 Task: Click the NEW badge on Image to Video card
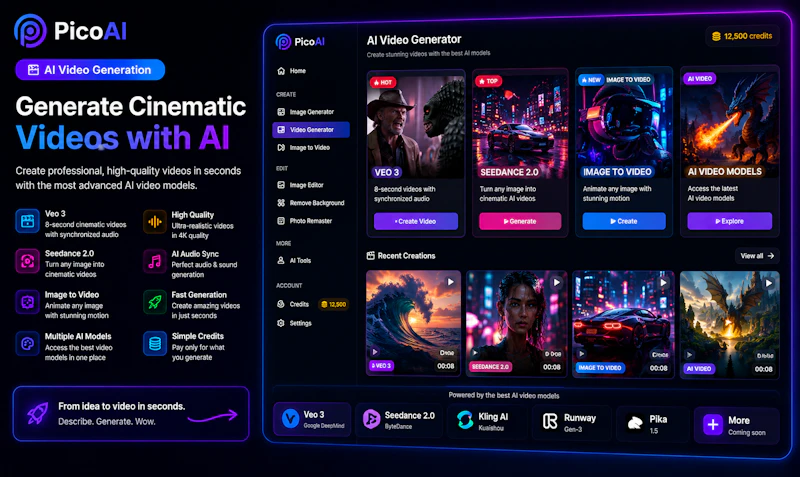pyautogui.click(x=591, y=80)
